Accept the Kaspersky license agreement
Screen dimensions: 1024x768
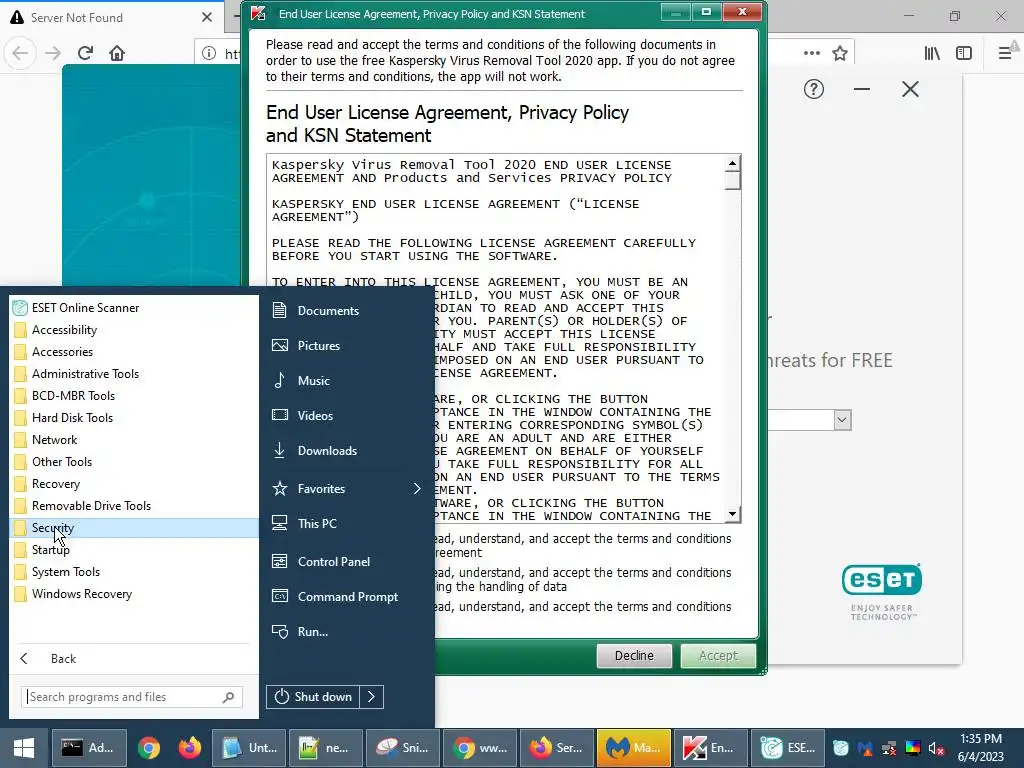point(718,656)
